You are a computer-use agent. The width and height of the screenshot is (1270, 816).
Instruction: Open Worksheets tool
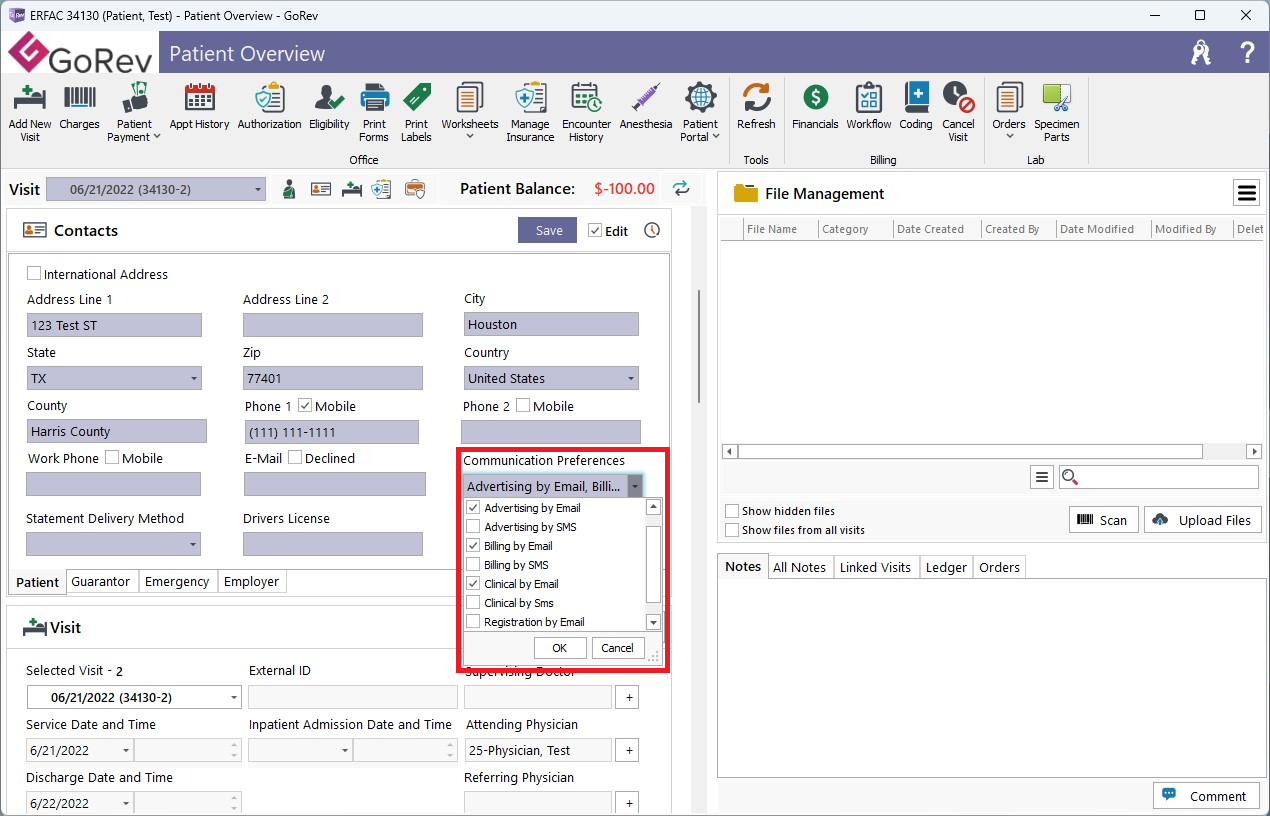(469, 98)
